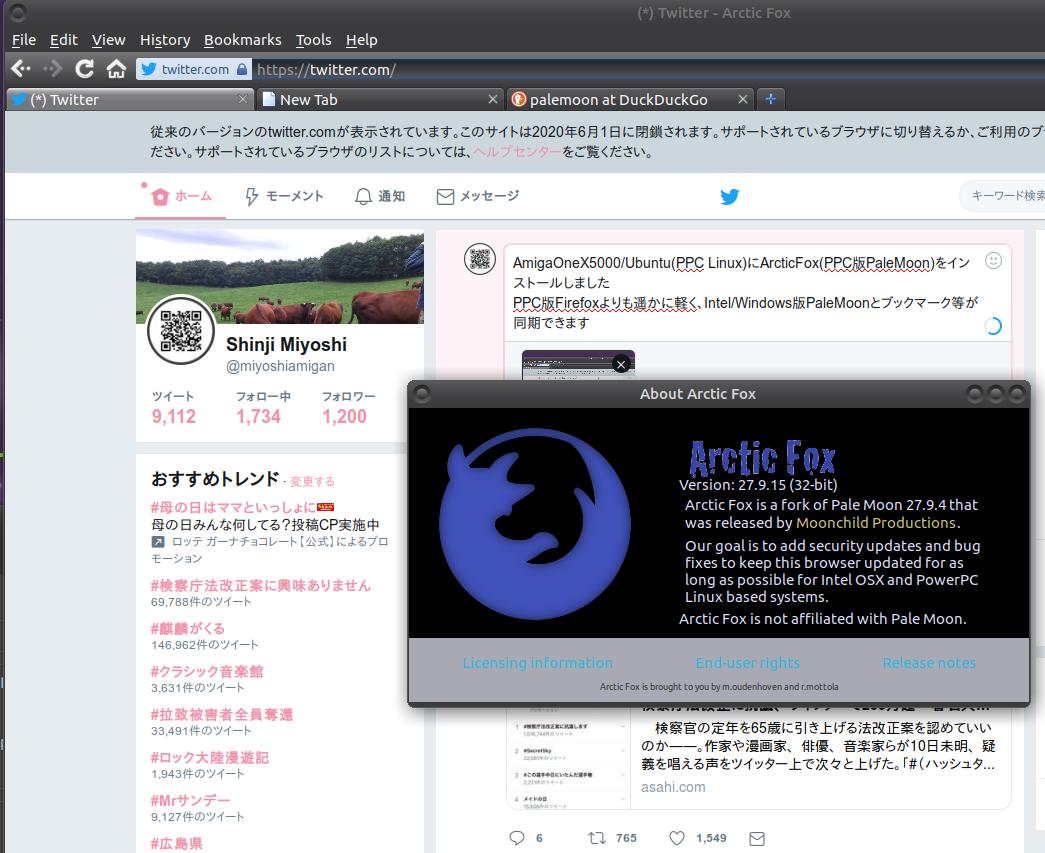
Task: View フォロー中 count 1,734
Action: [263, 407]
